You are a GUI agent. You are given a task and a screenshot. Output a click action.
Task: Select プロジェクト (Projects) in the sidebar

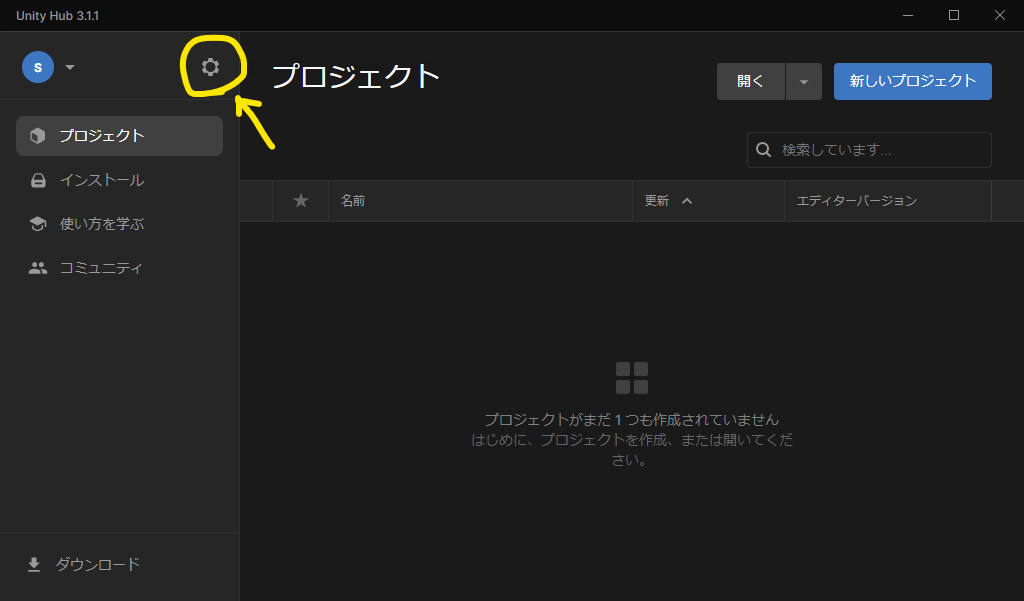[x=119, y=136]
